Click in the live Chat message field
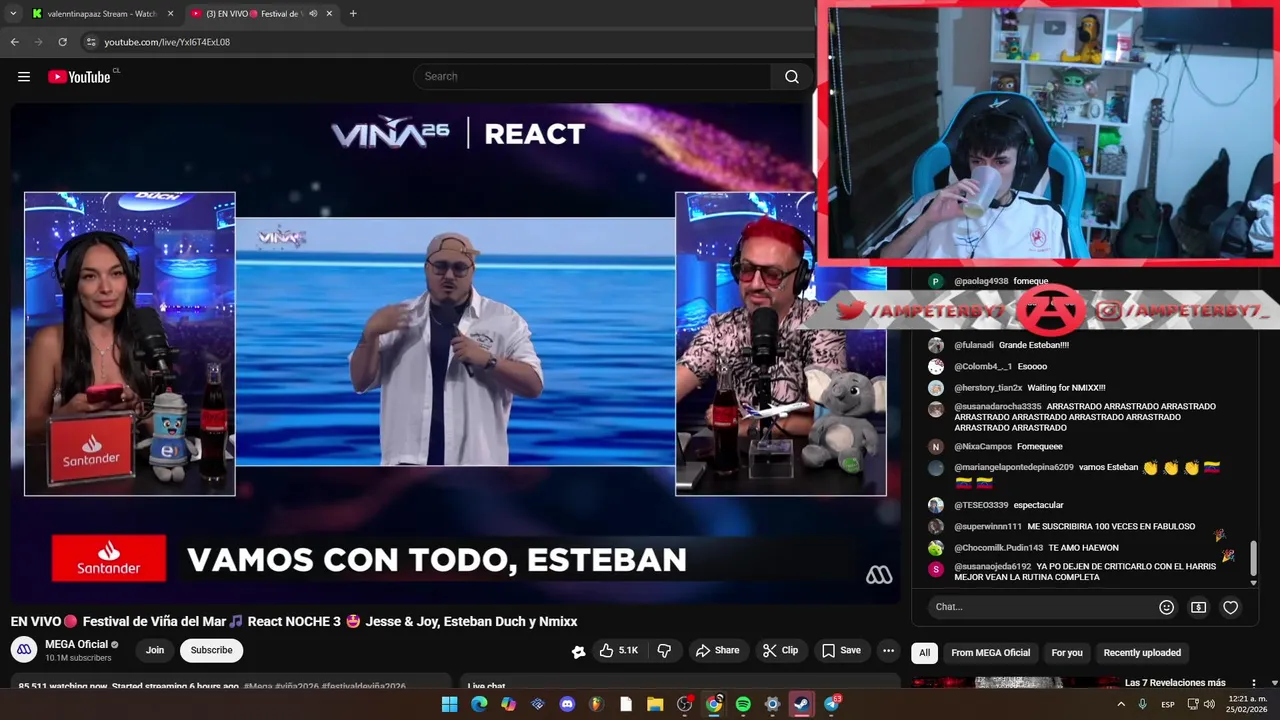 coord(1040,607)
